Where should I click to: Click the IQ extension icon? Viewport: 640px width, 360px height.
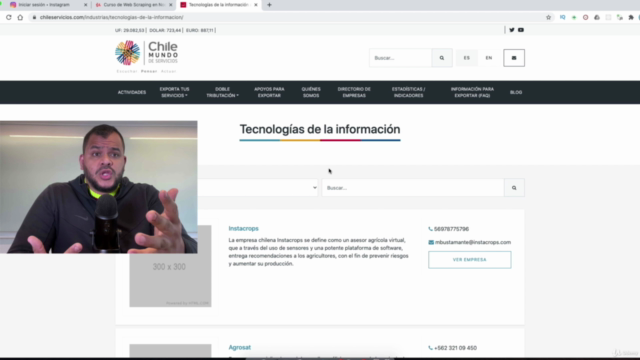pyautogui.click(x=562, y=17)
